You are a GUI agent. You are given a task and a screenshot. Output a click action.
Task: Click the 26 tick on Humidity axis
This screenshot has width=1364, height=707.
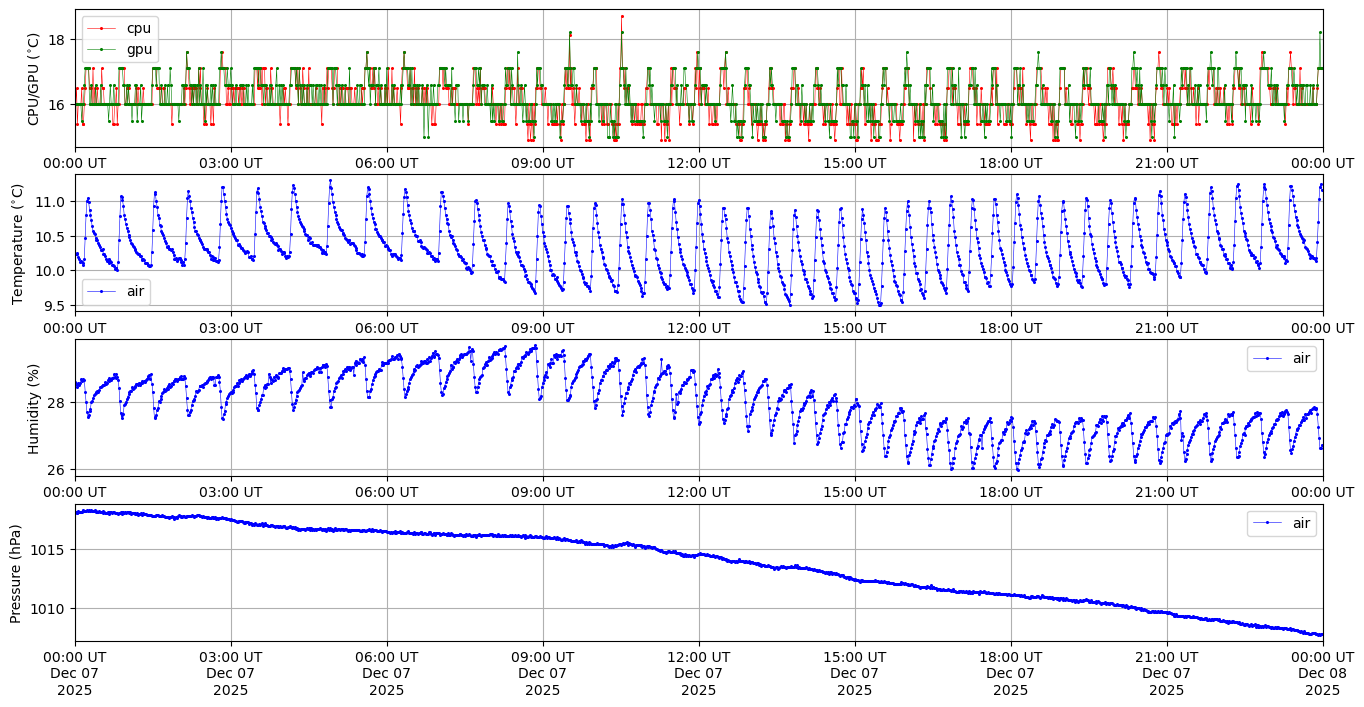56,470
